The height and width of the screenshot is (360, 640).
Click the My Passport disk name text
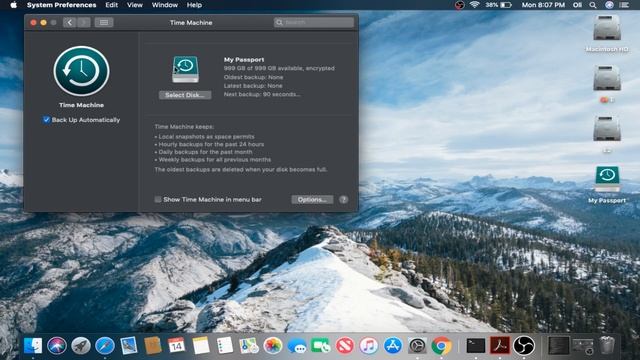244,60
